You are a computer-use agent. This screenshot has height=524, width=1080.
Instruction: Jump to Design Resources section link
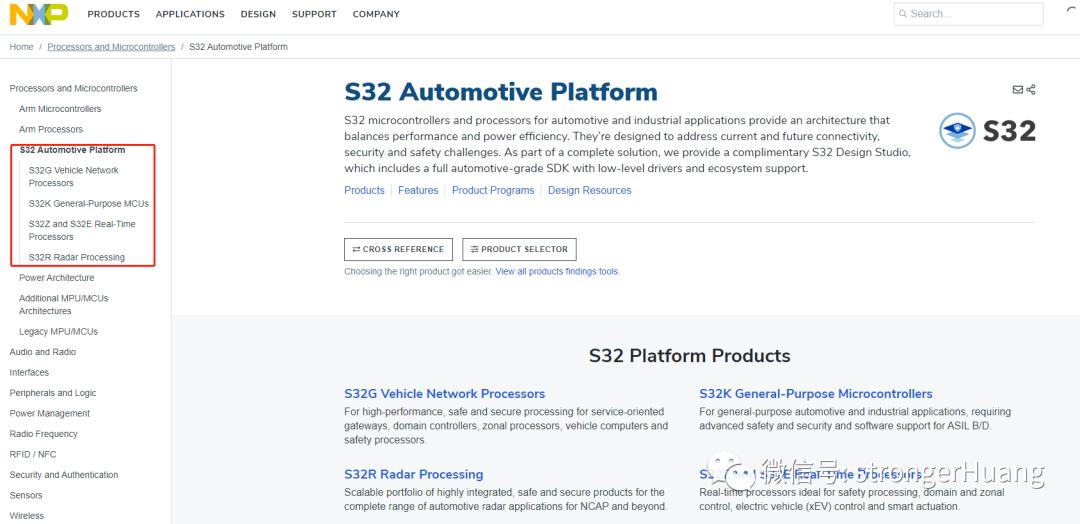590,190
